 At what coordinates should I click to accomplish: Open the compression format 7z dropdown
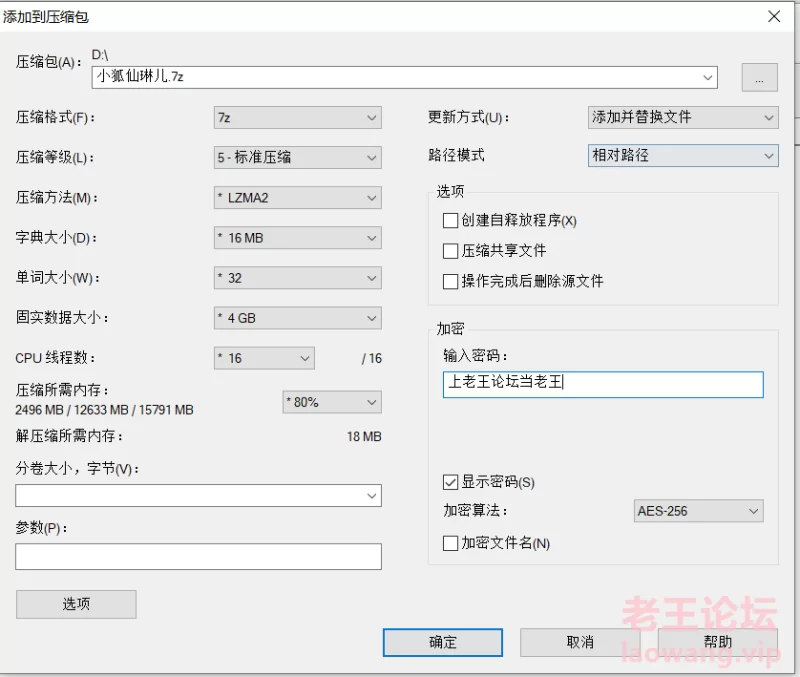click(297, 117)
